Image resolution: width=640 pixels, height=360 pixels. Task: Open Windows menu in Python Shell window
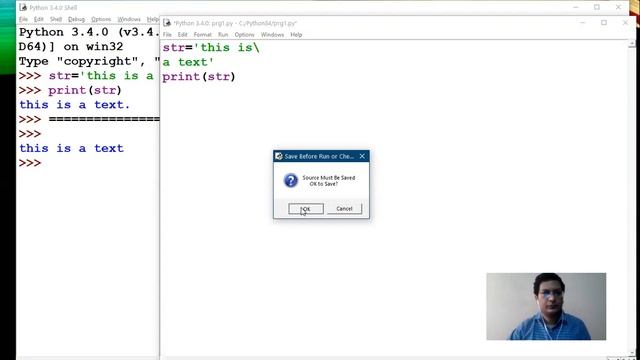129,19
